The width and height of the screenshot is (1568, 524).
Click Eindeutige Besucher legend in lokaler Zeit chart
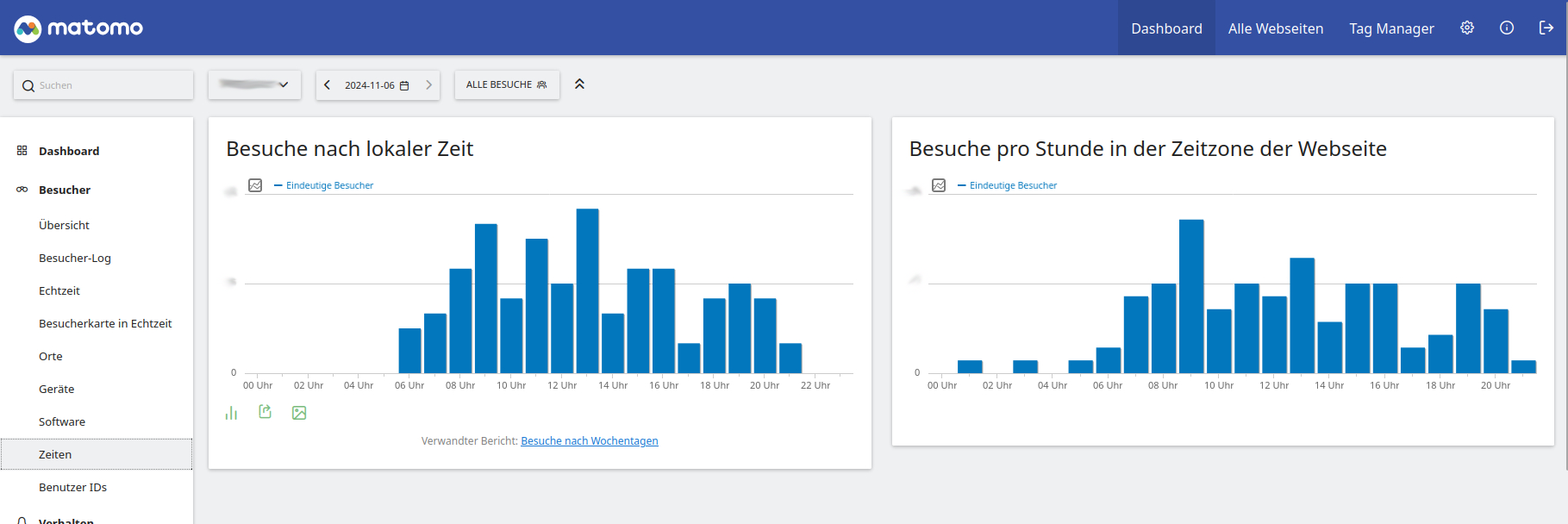pyautogui.click(x=329, y=185)
